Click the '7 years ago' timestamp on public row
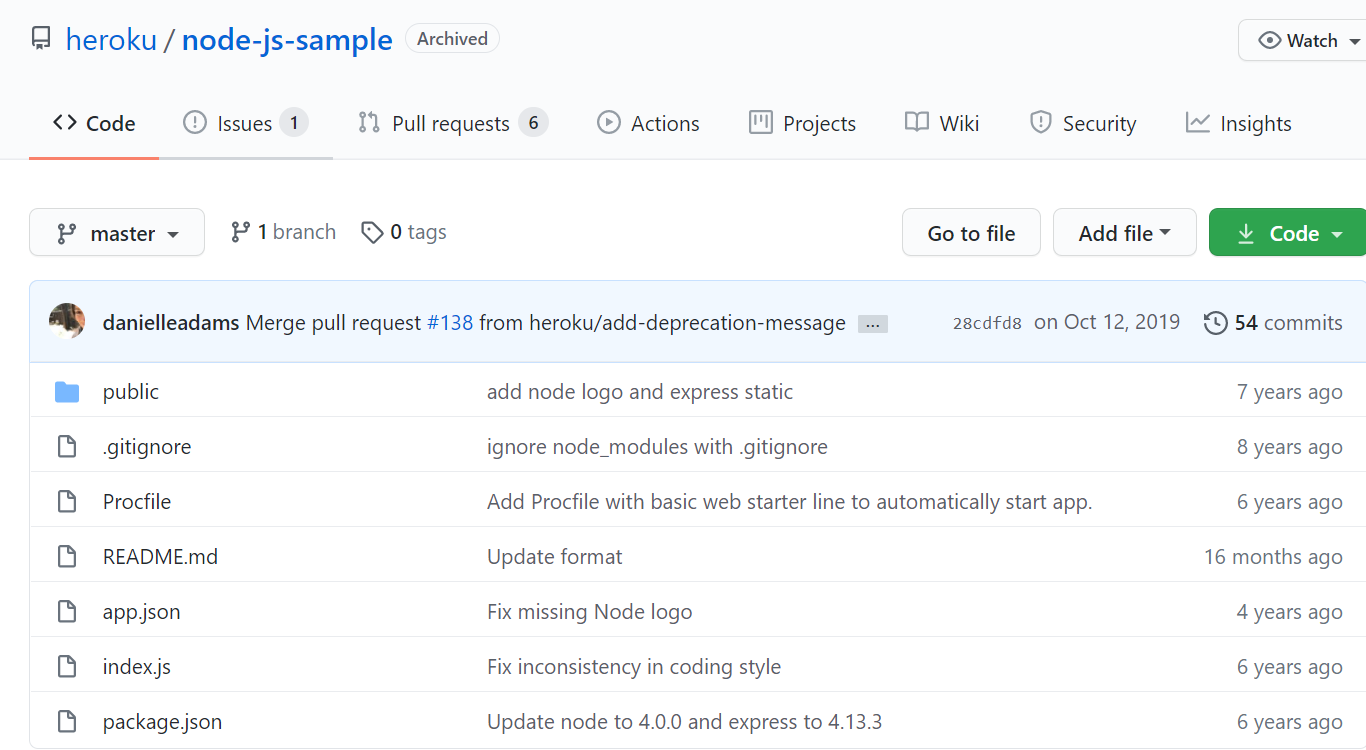The width and height of the screenshot is (1366, 750). click(1290, 392)
